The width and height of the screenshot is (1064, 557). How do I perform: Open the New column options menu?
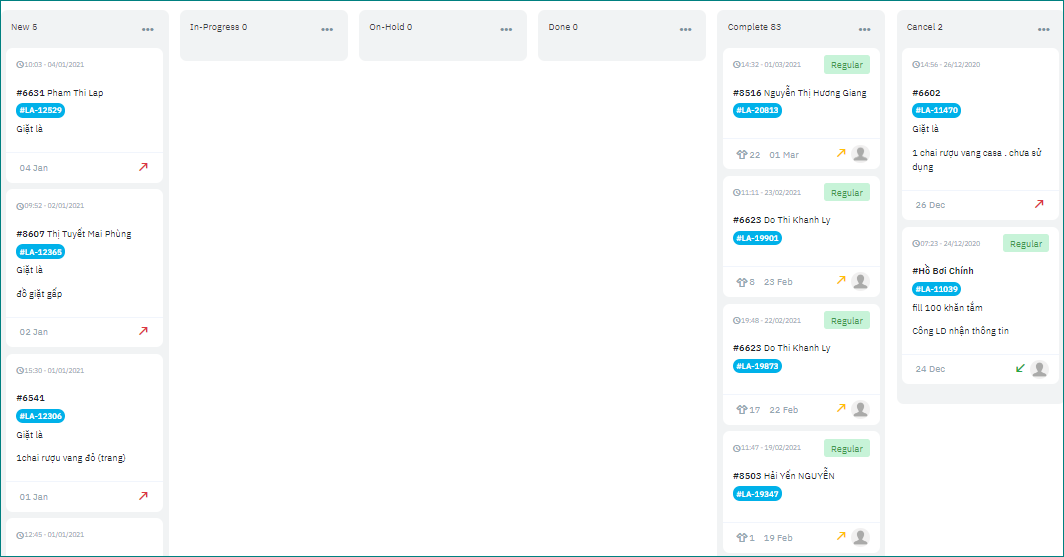(x=148, y=29)
